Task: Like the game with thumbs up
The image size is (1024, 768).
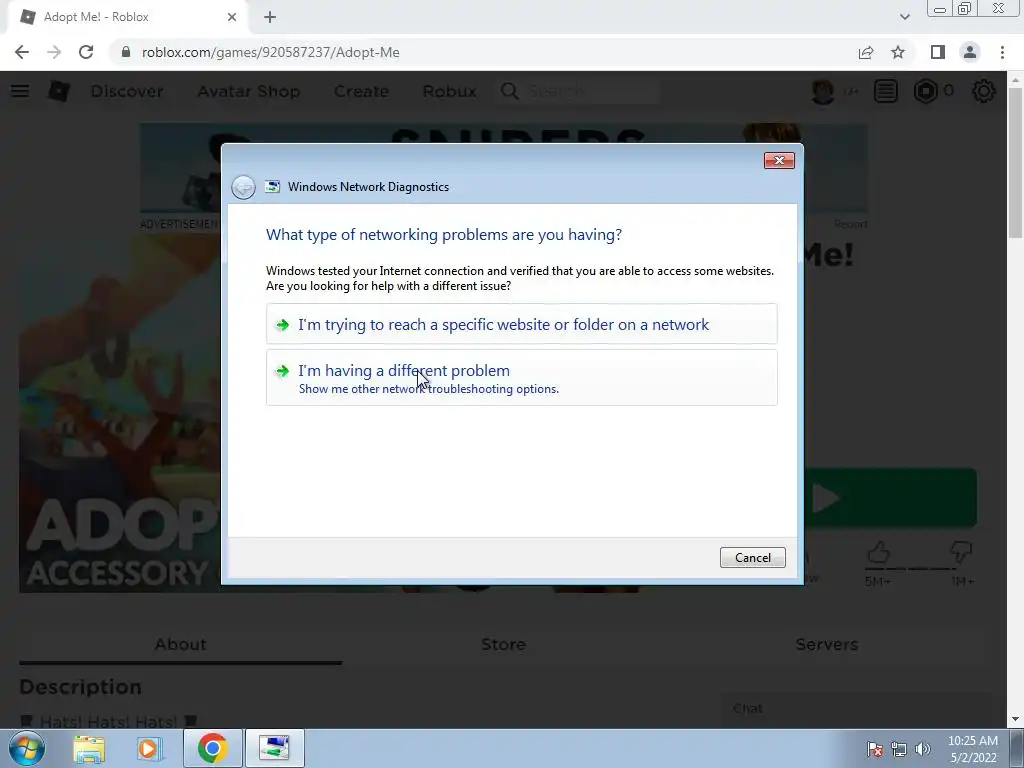Action: click(x=878, y=553)
